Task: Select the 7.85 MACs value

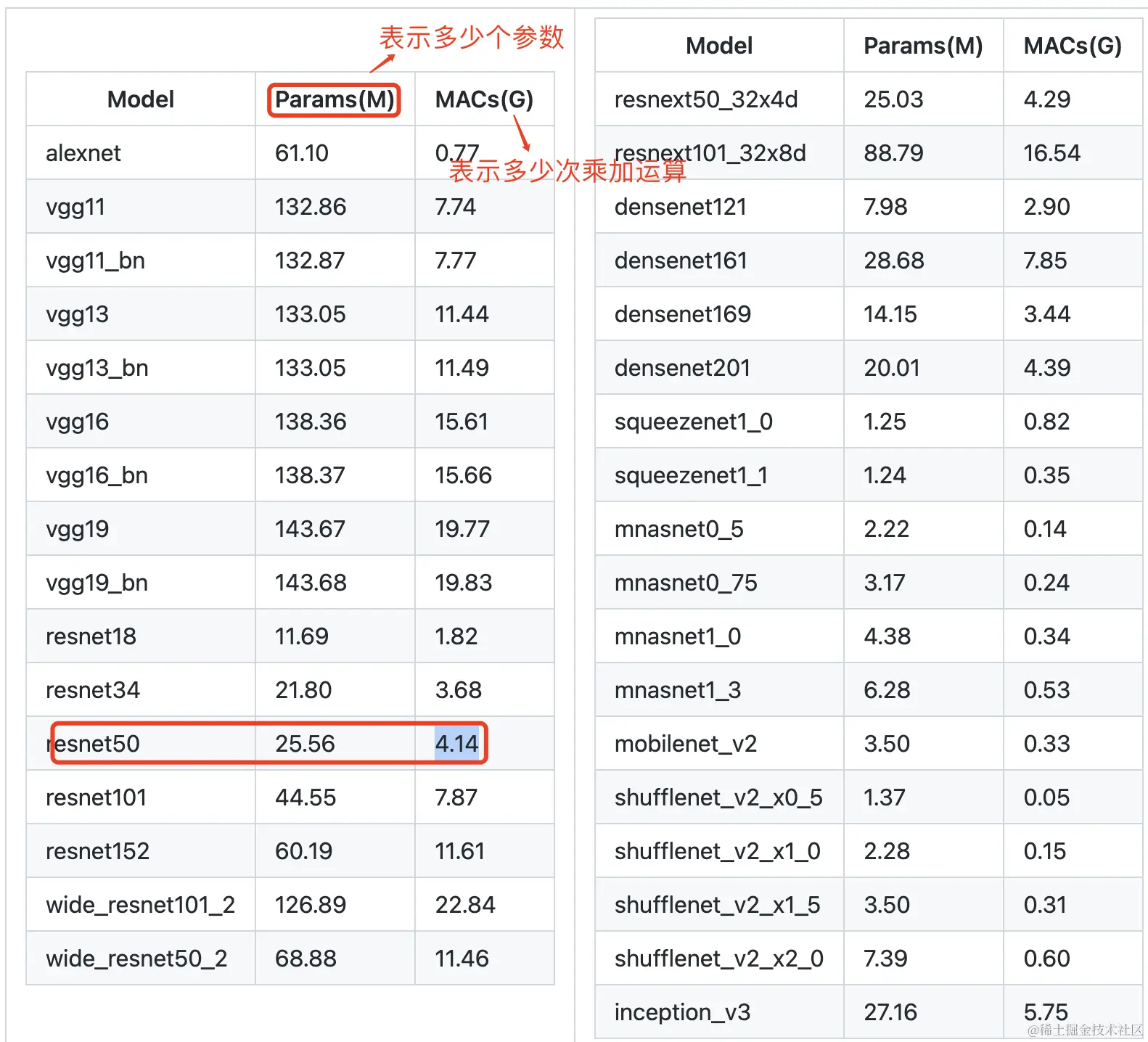Action: (x=1045, y=260)
